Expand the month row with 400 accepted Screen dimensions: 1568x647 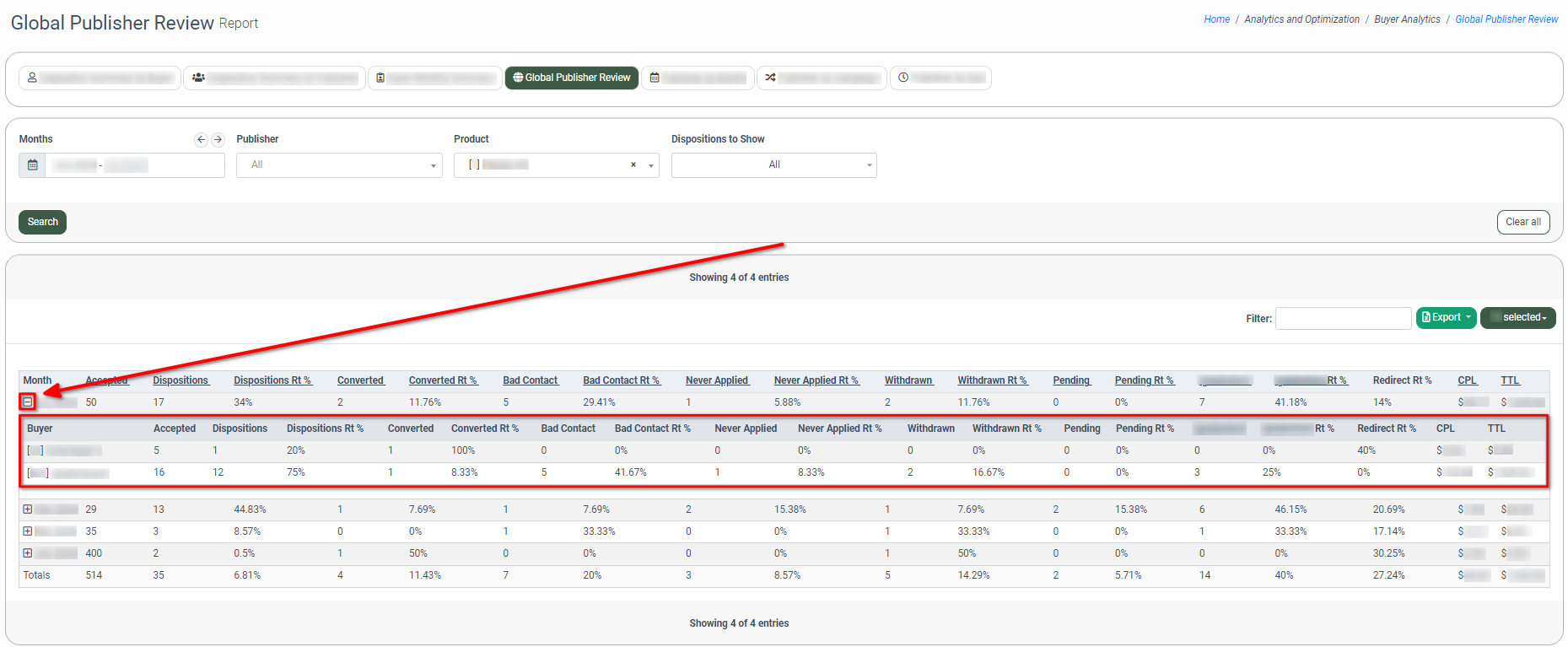coord(28,553)
